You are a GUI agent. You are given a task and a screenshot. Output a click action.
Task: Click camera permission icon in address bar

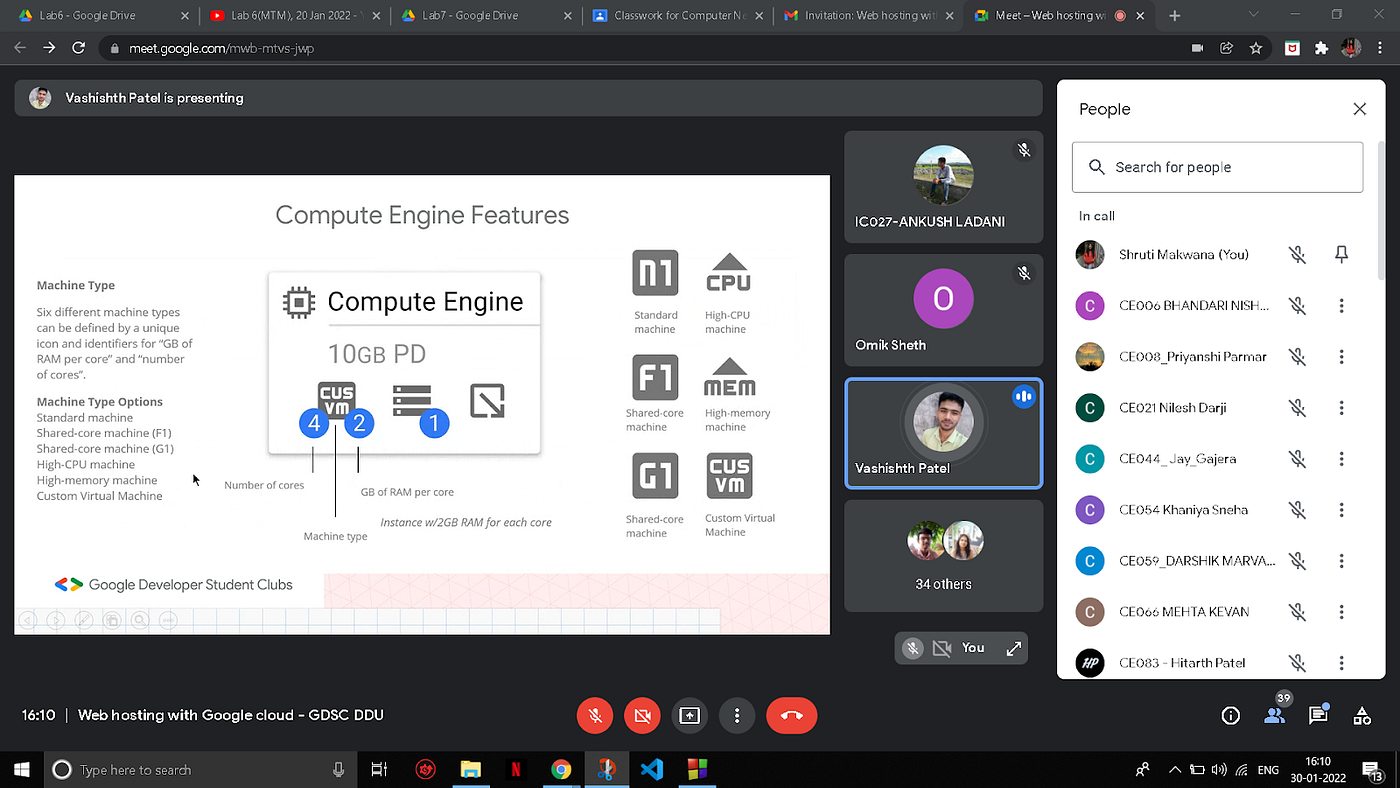(x=1197, y=48)
